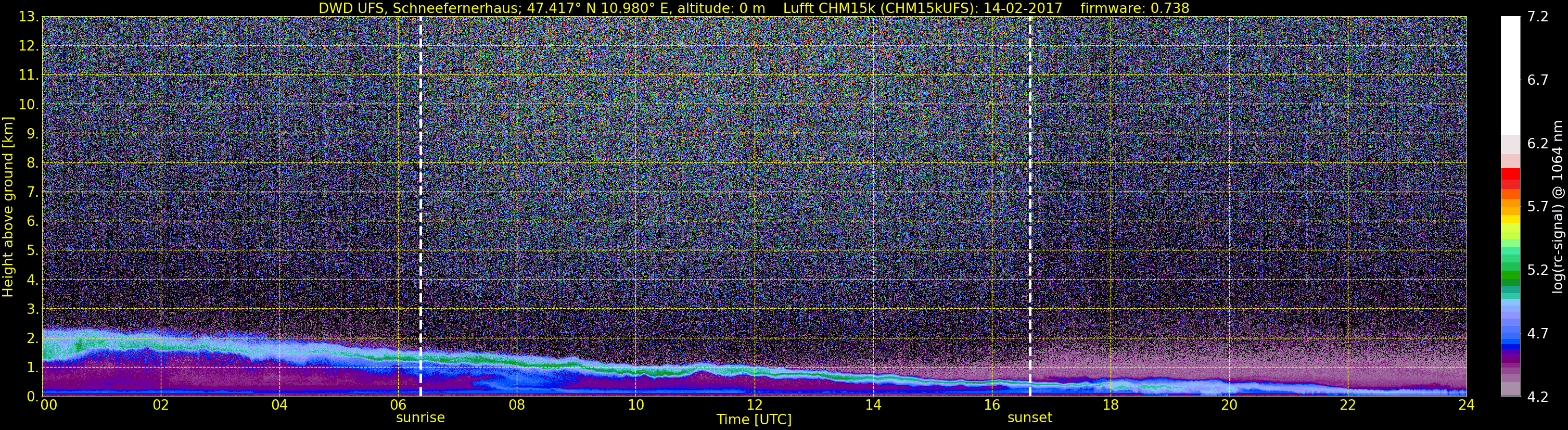The height and width of the screenshot is (430, 1568).
Task: Pick the red band of the colorbar
Action: [1510, 173]
